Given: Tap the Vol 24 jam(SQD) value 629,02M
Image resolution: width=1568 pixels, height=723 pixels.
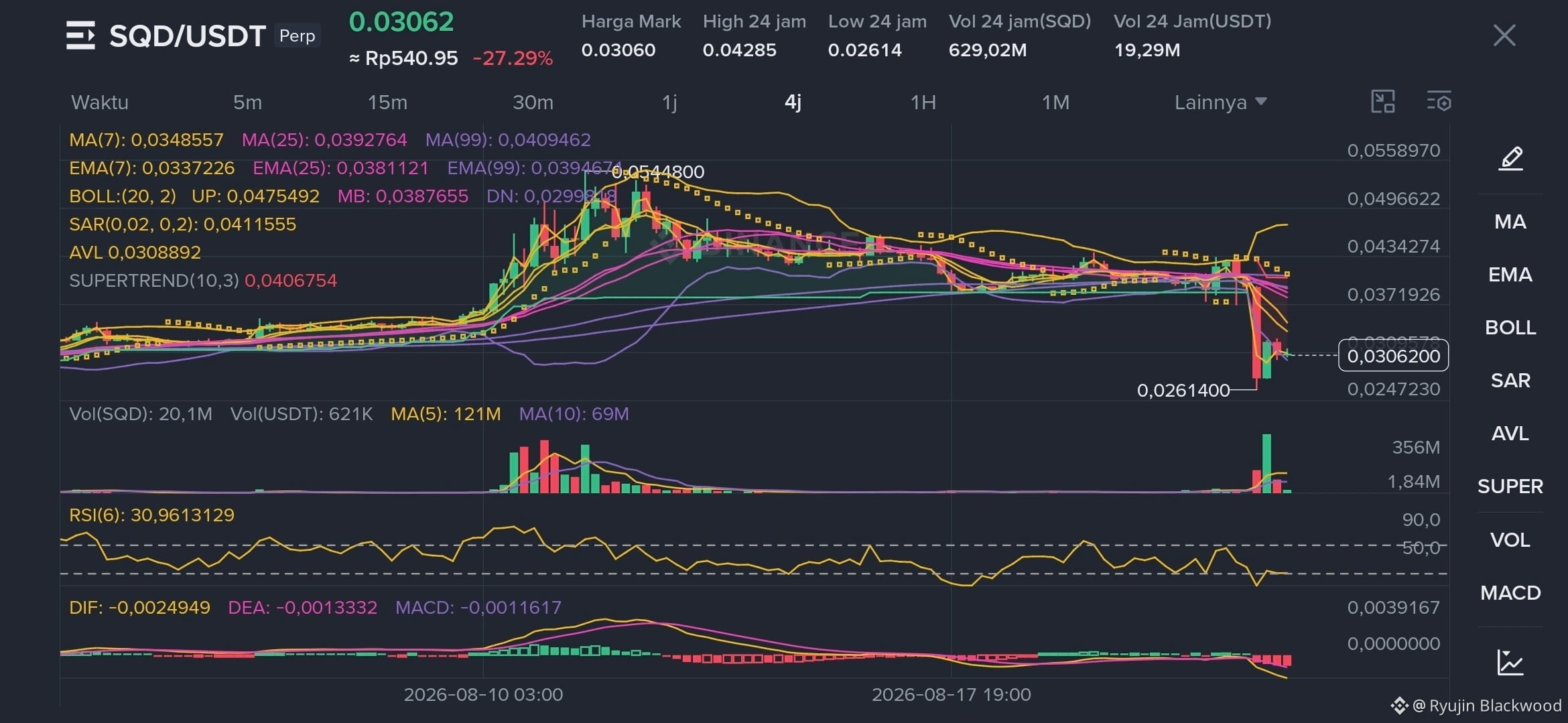Looking at the screenshot, I should [988, 50].
